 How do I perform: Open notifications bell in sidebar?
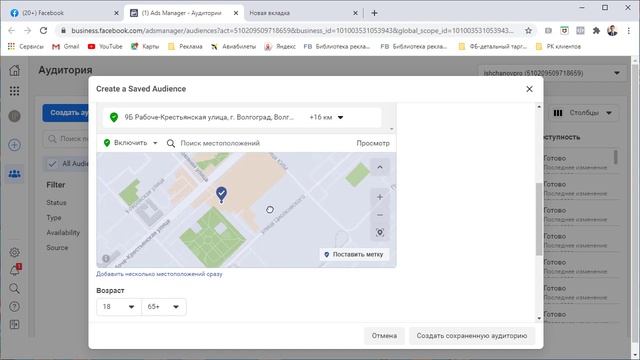pos(15,270)
